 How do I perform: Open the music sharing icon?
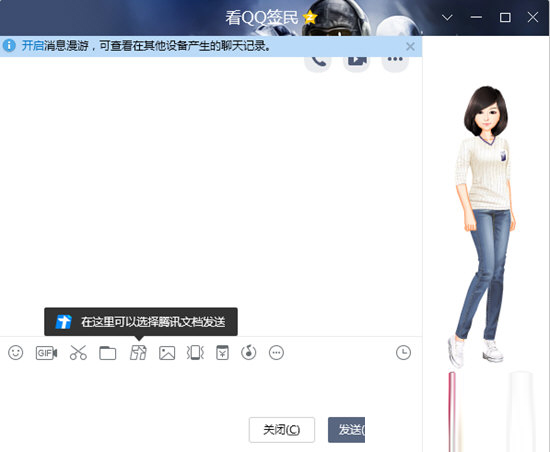(249, 352)
